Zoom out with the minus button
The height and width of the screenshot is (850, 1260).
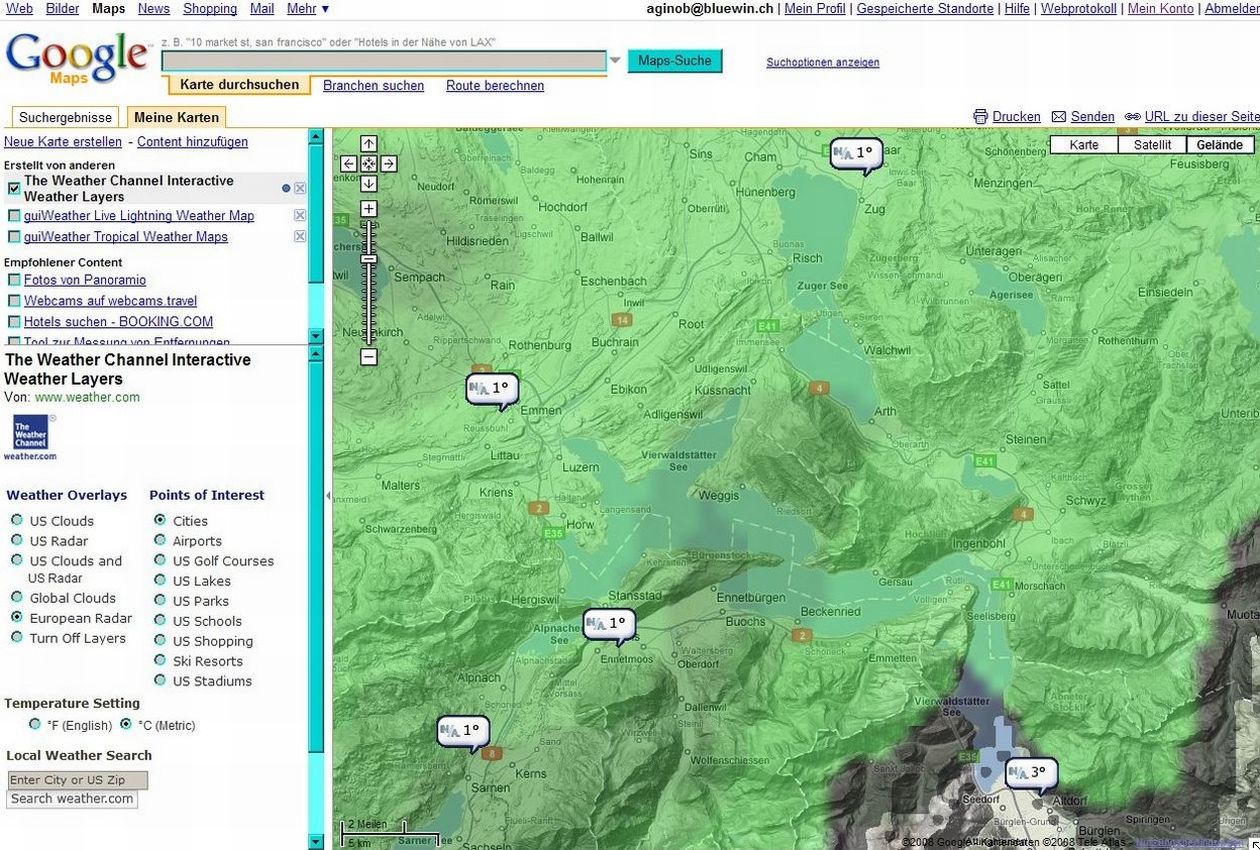(x=369, y=357)
